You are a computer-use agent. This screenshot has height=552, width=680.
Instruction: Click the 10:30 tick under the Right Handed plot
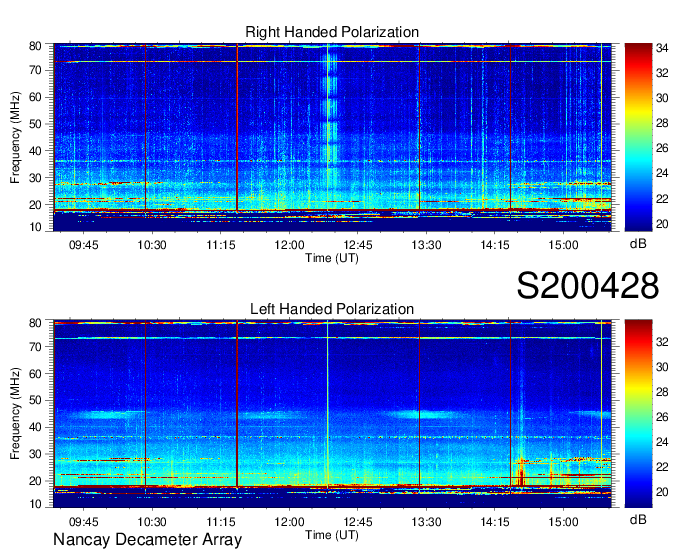tap(152, 245)
